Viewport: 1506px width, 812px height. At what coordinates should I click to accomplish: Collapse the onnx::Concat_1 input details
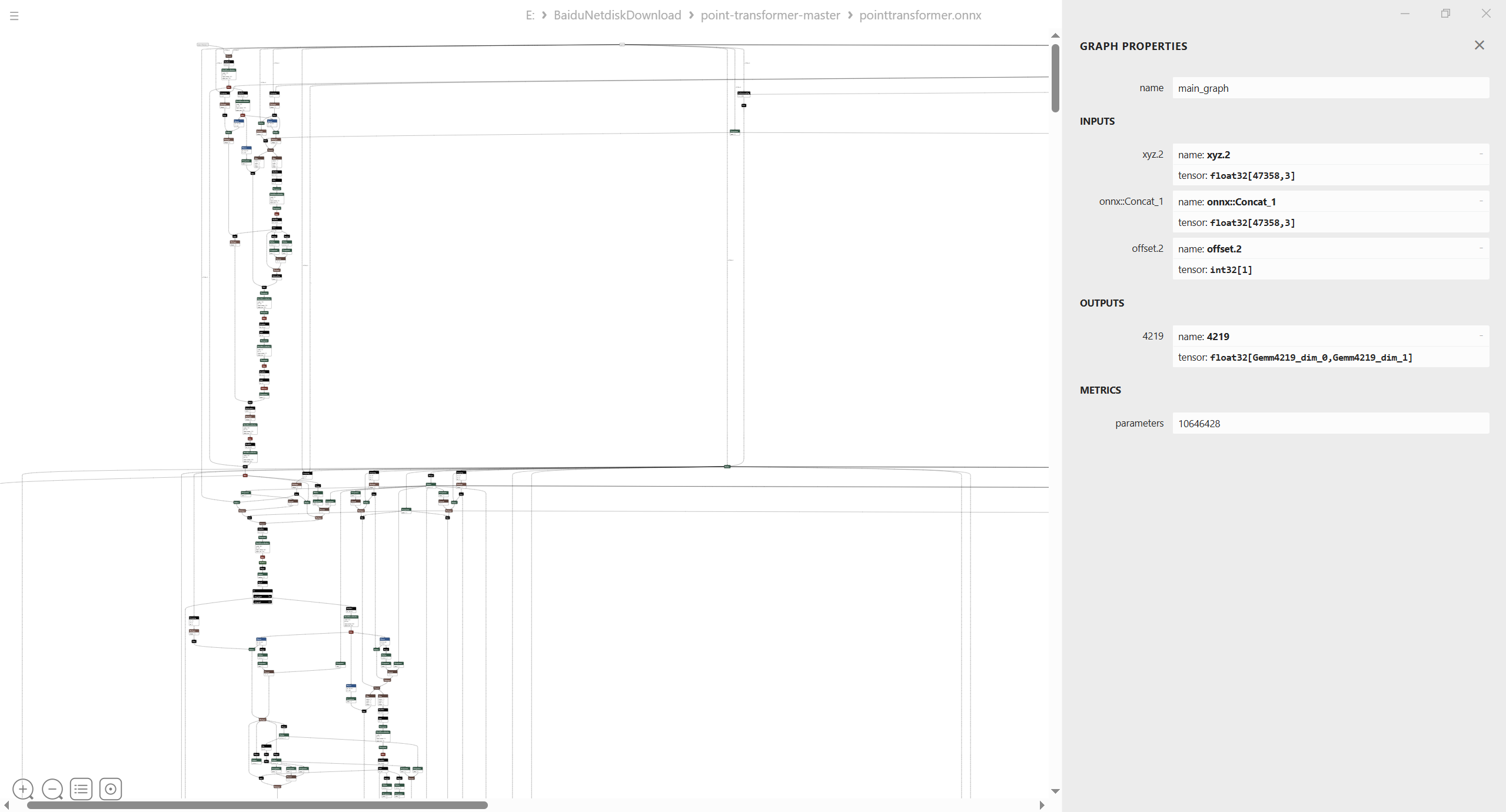[1481, 201]
